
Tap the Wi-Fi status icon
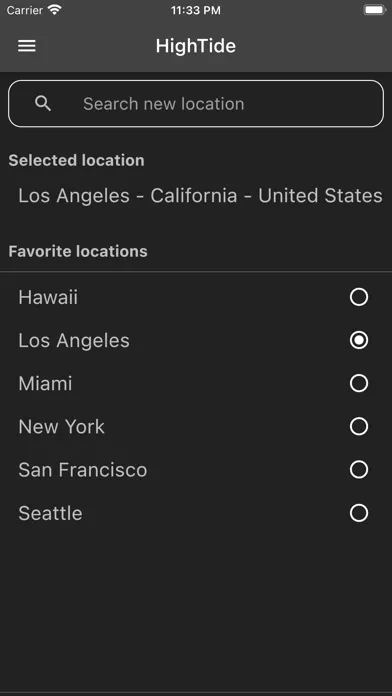click(55, 10)
